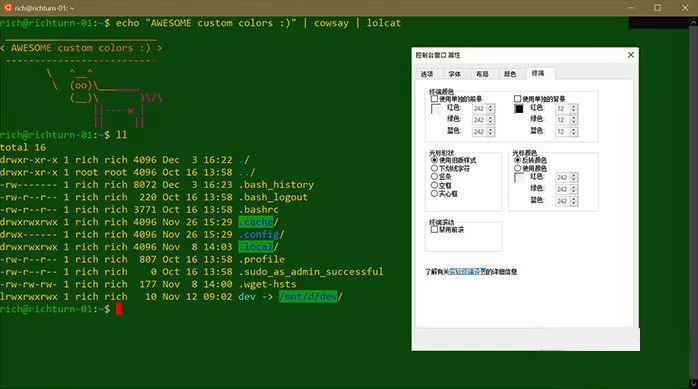Click the word "lolcat" in the command
This screenshot has height=389, width=698.
pyautogui.click(x=384, y=23)
